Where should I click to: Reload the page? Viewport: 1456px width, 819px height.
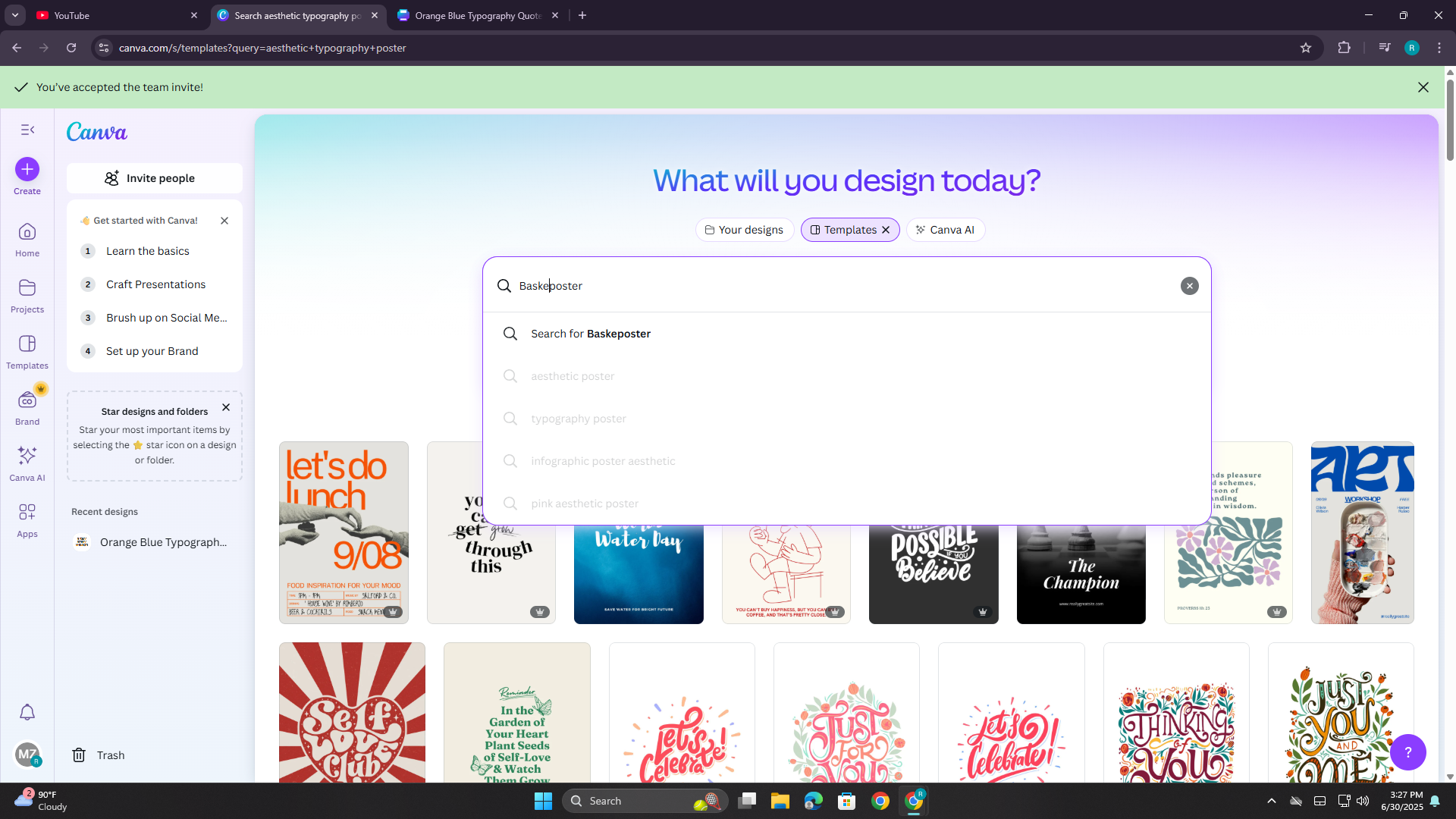tap(71, 48)
